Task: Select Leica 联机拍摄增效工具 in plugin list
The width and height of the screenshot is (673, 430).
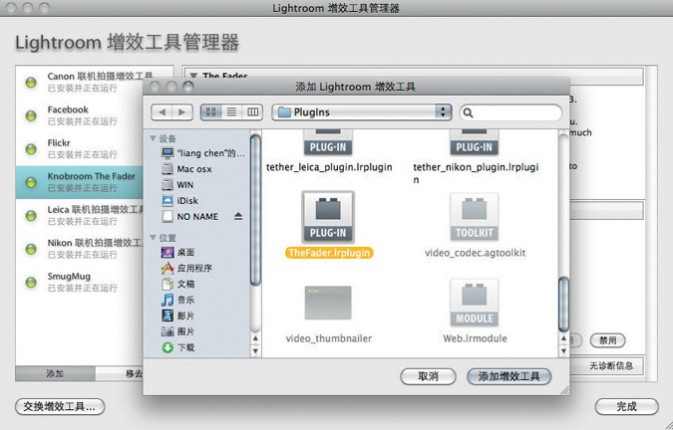Action: point(79,215)
